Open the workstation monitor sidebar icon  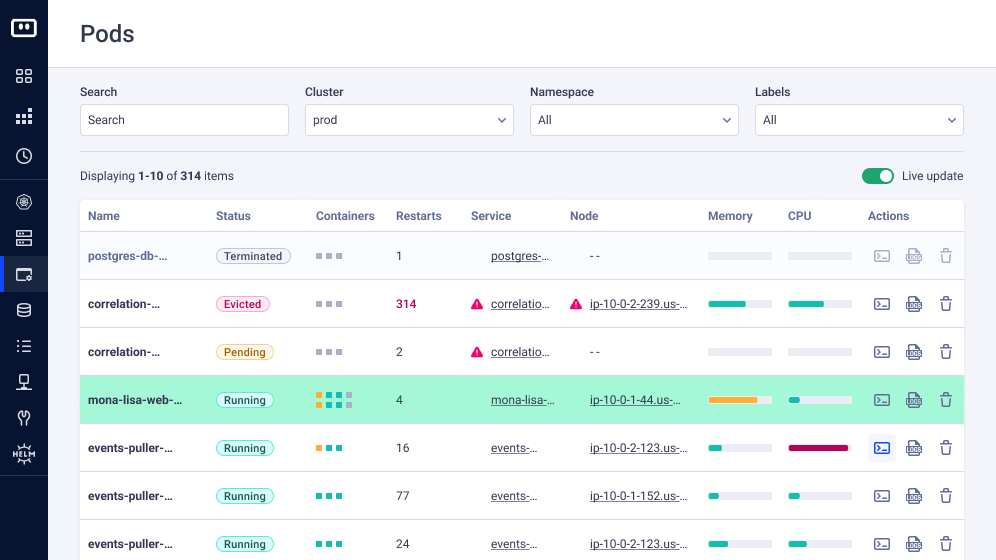(24, 382)
